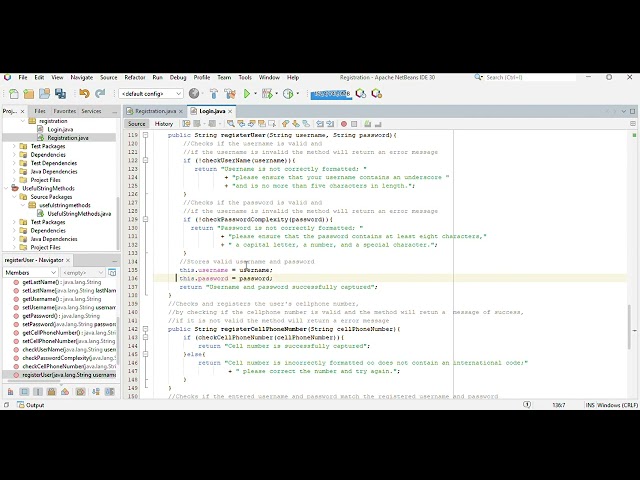This screenshot has height=480, width=640.
Task: Open the empty filter dropdown in Navigator
Action: [x=83, y=272]
